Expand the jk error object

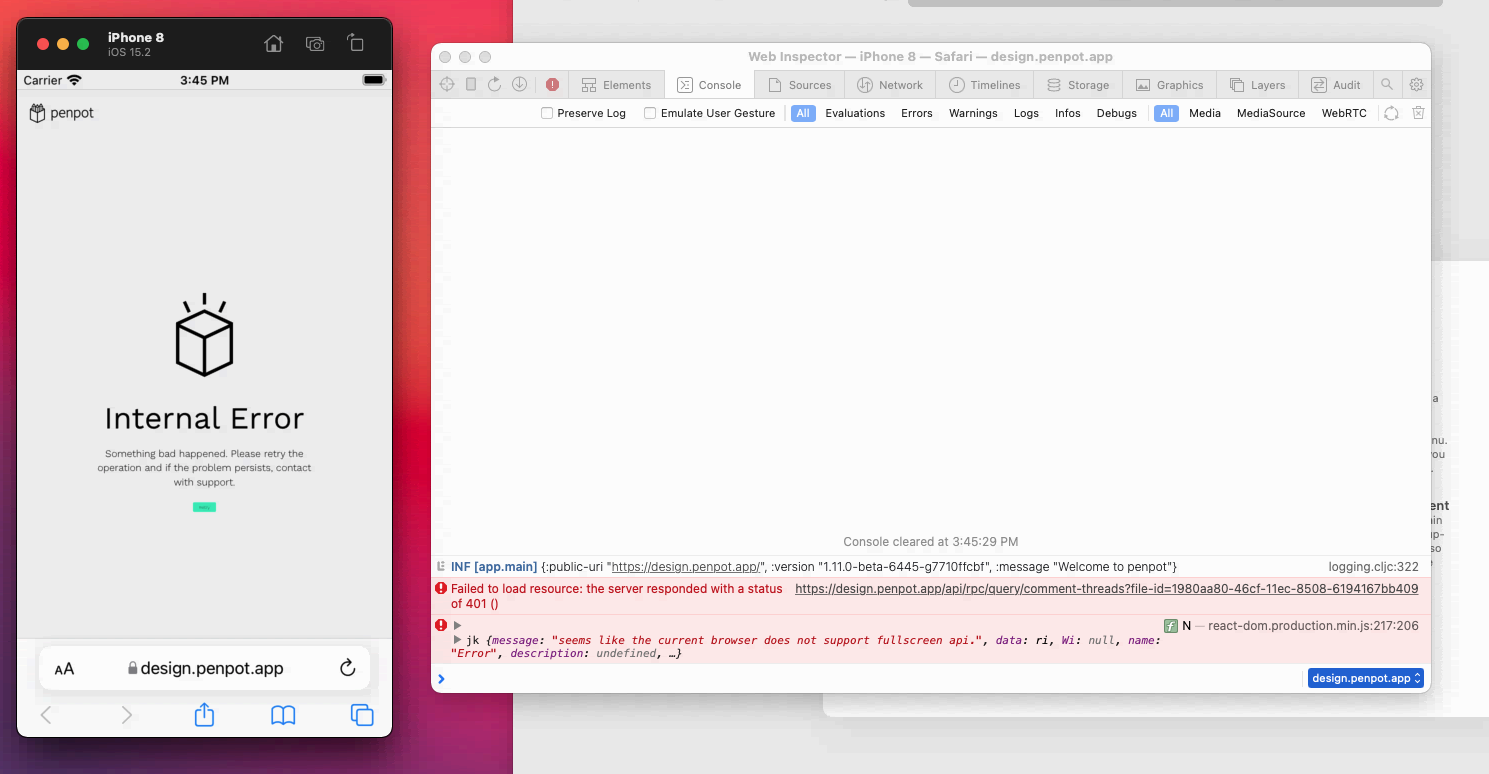click(457, 640)
